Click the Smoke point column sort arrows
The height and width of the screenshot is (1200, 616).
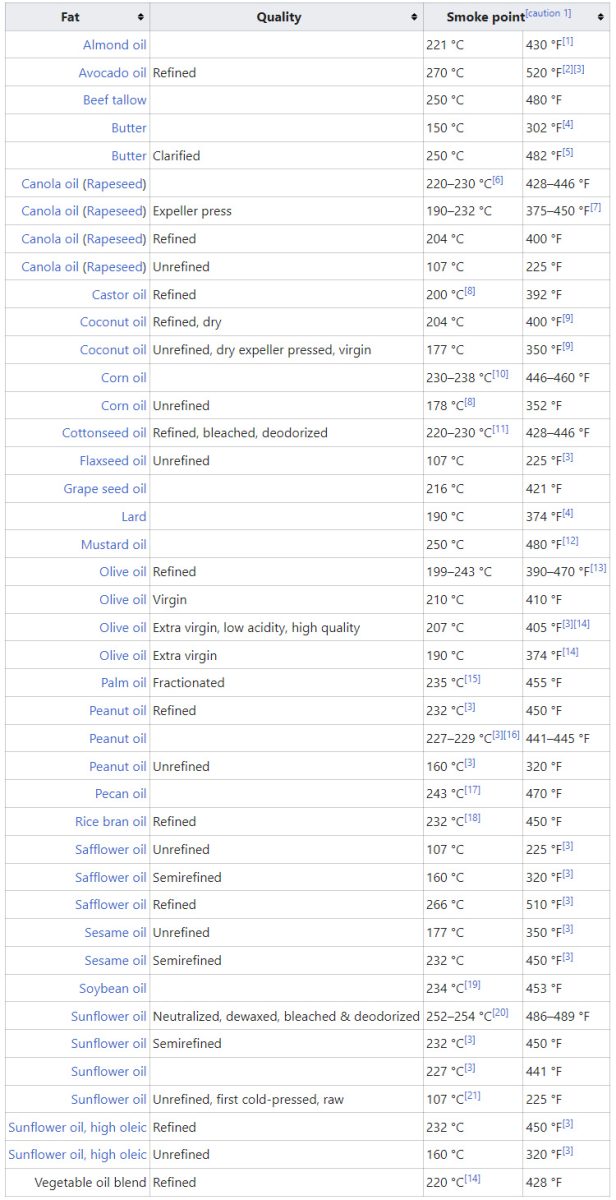click(x=602, y=17)
